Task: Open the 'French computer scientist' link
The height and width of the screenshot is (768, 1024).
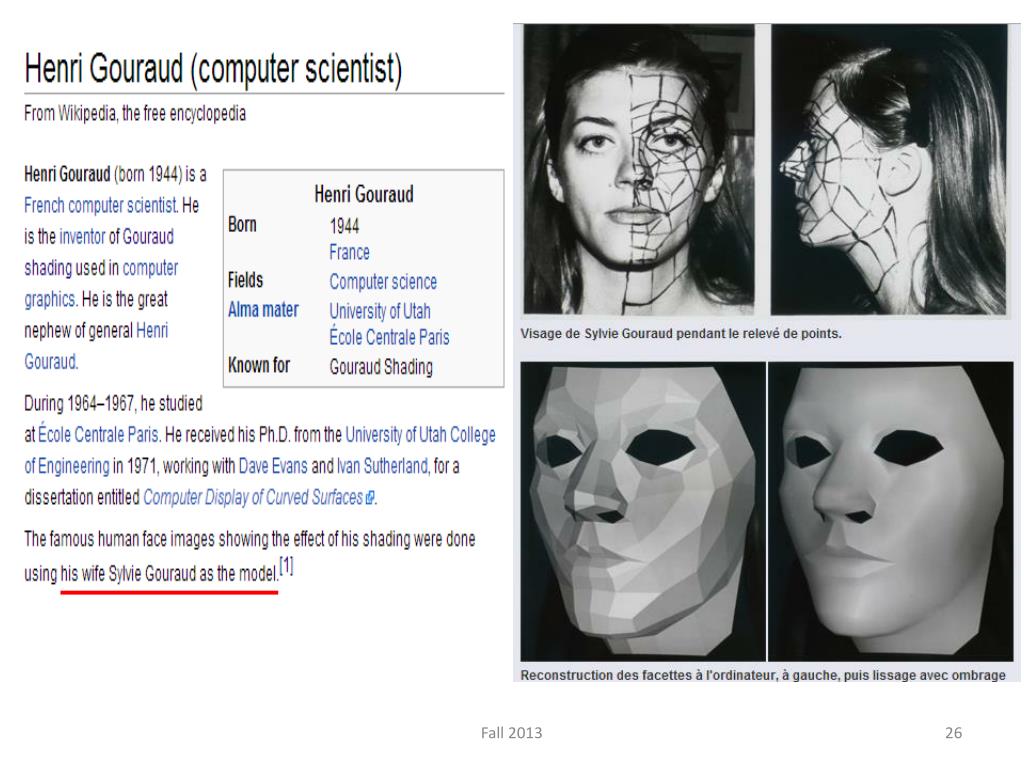Action: (x=101, y=205)
